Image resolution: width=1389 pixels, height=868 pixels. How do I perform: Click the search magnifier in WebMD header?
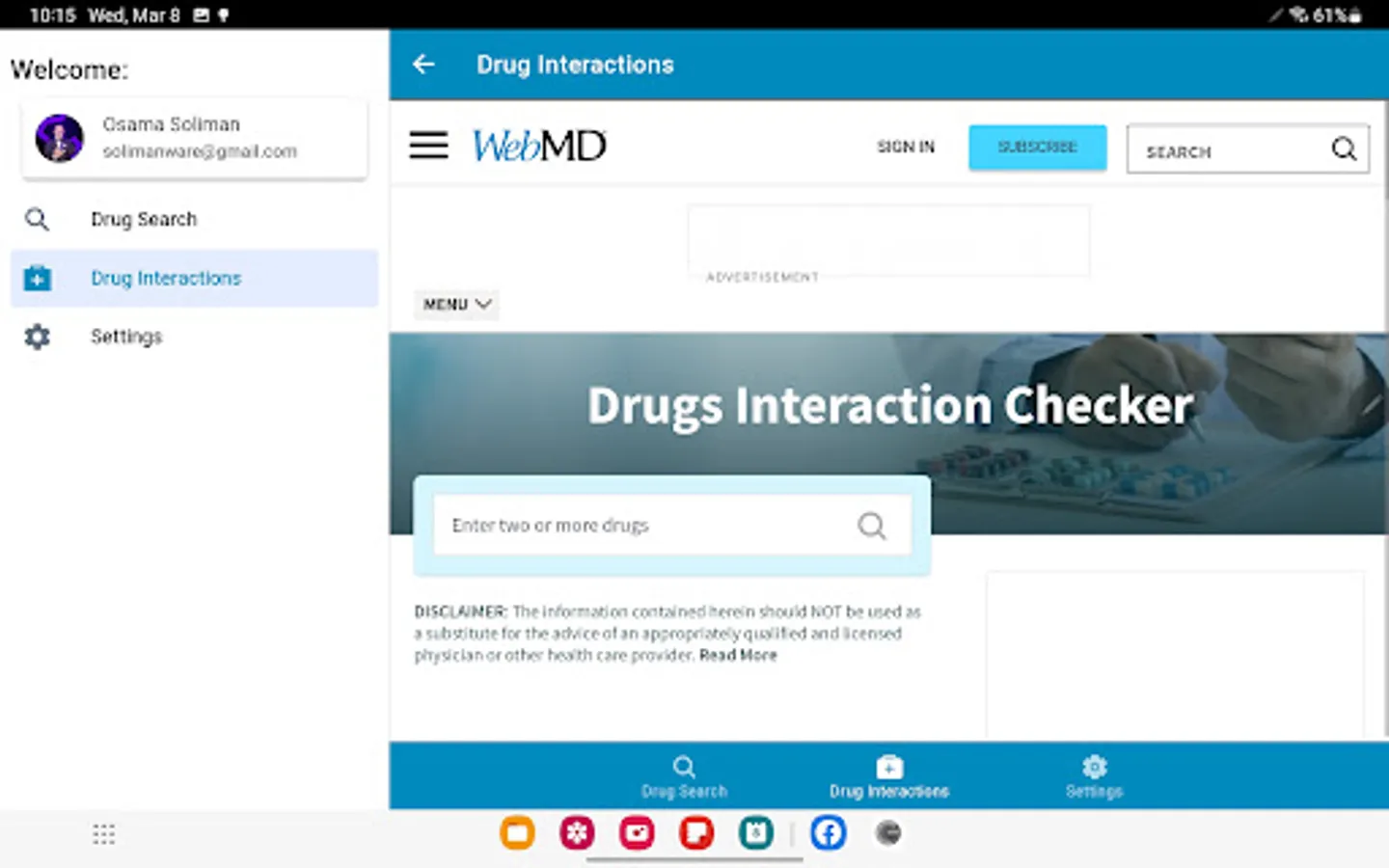click(1344, 149)
